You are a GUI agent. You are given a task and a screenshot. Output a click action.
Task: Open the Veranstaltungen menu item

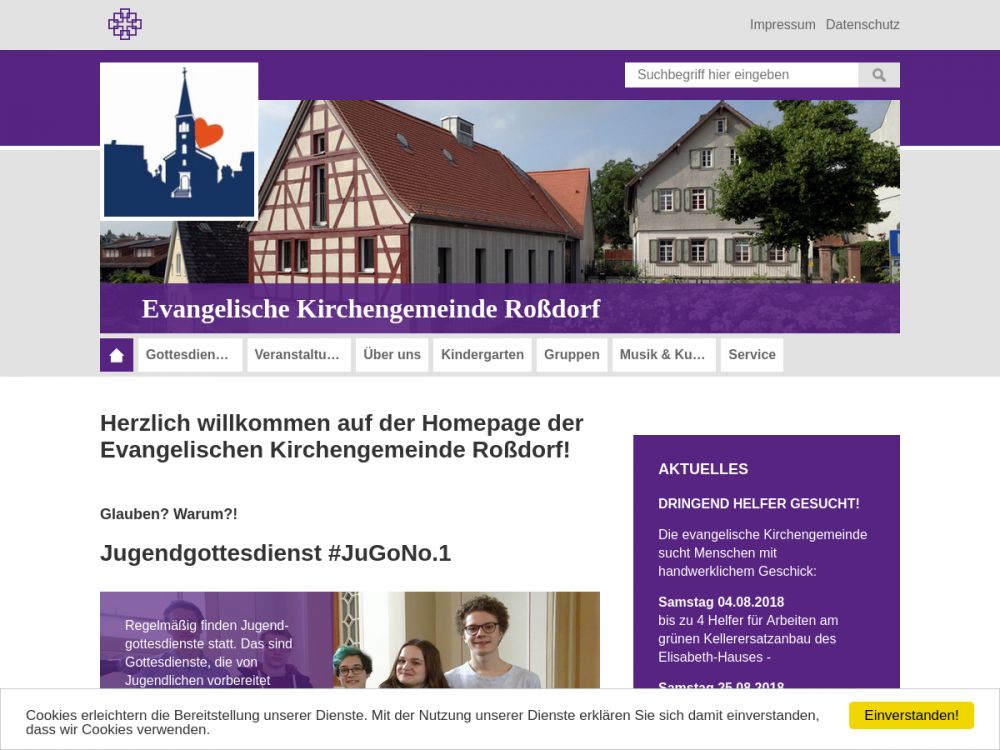click(x=297, y=355)
